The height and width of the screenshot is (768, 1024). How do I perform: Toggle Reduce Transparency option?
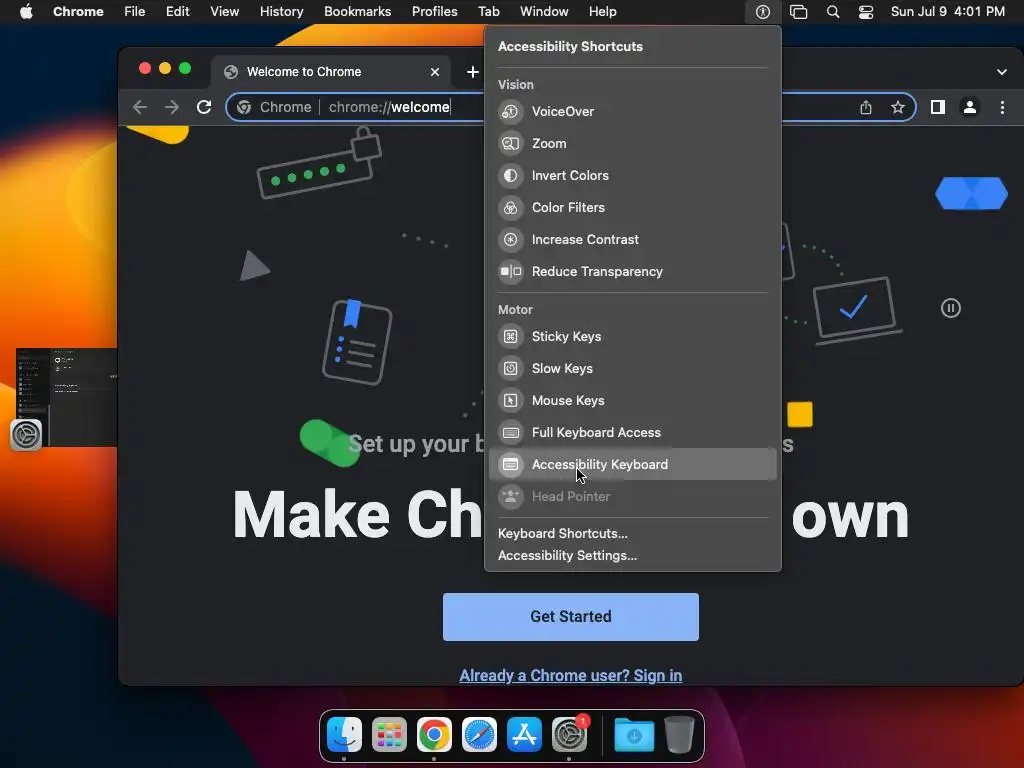[632, 271]
